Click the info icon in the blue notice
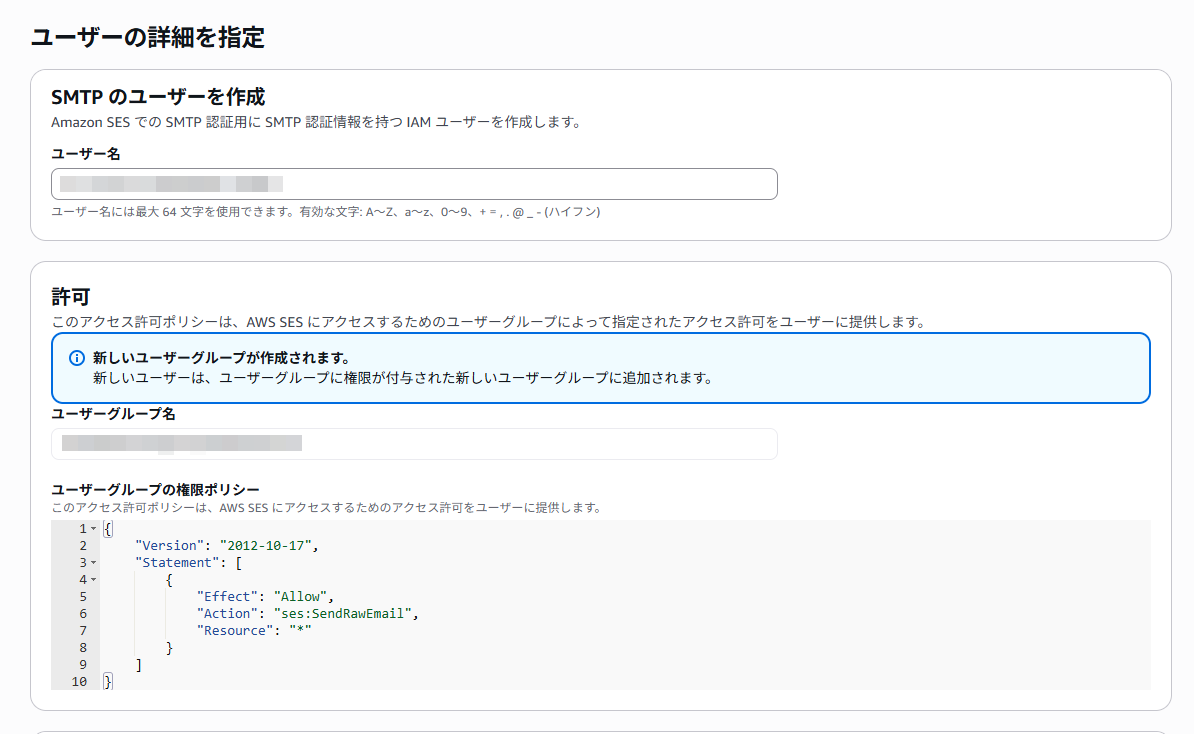The width and height of the screenshot is (1194, 734). coord(77,358)
